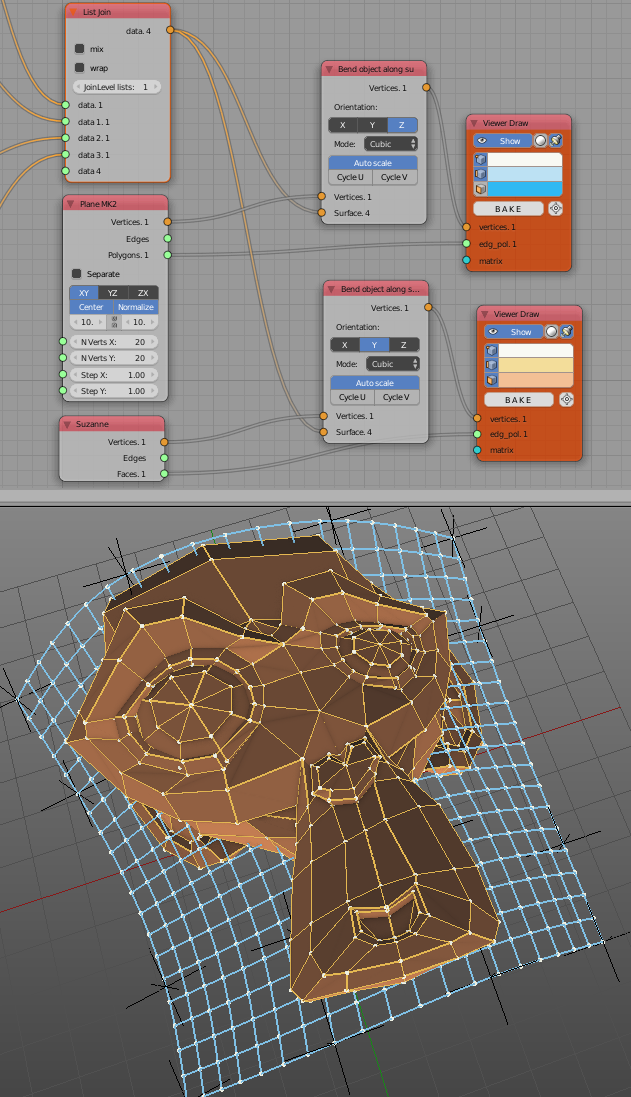Click the link-sizes icon between the 10. fields
The height and width of the screenshot is (1097, 631).
114,322
